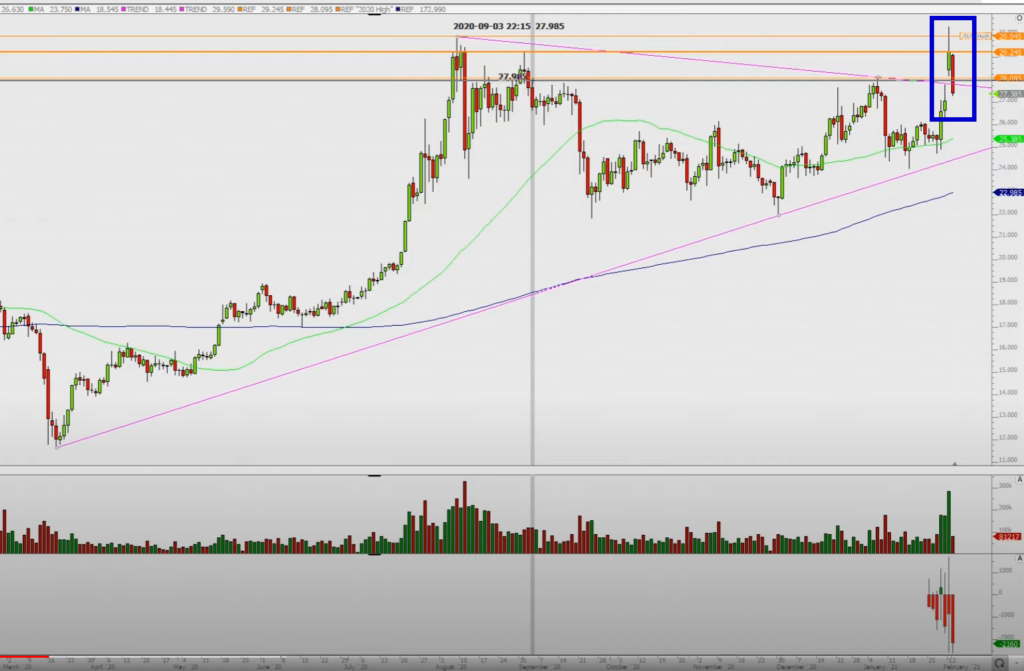
Task: Click the grey vertical cursor line
Action: pos(532,300)
